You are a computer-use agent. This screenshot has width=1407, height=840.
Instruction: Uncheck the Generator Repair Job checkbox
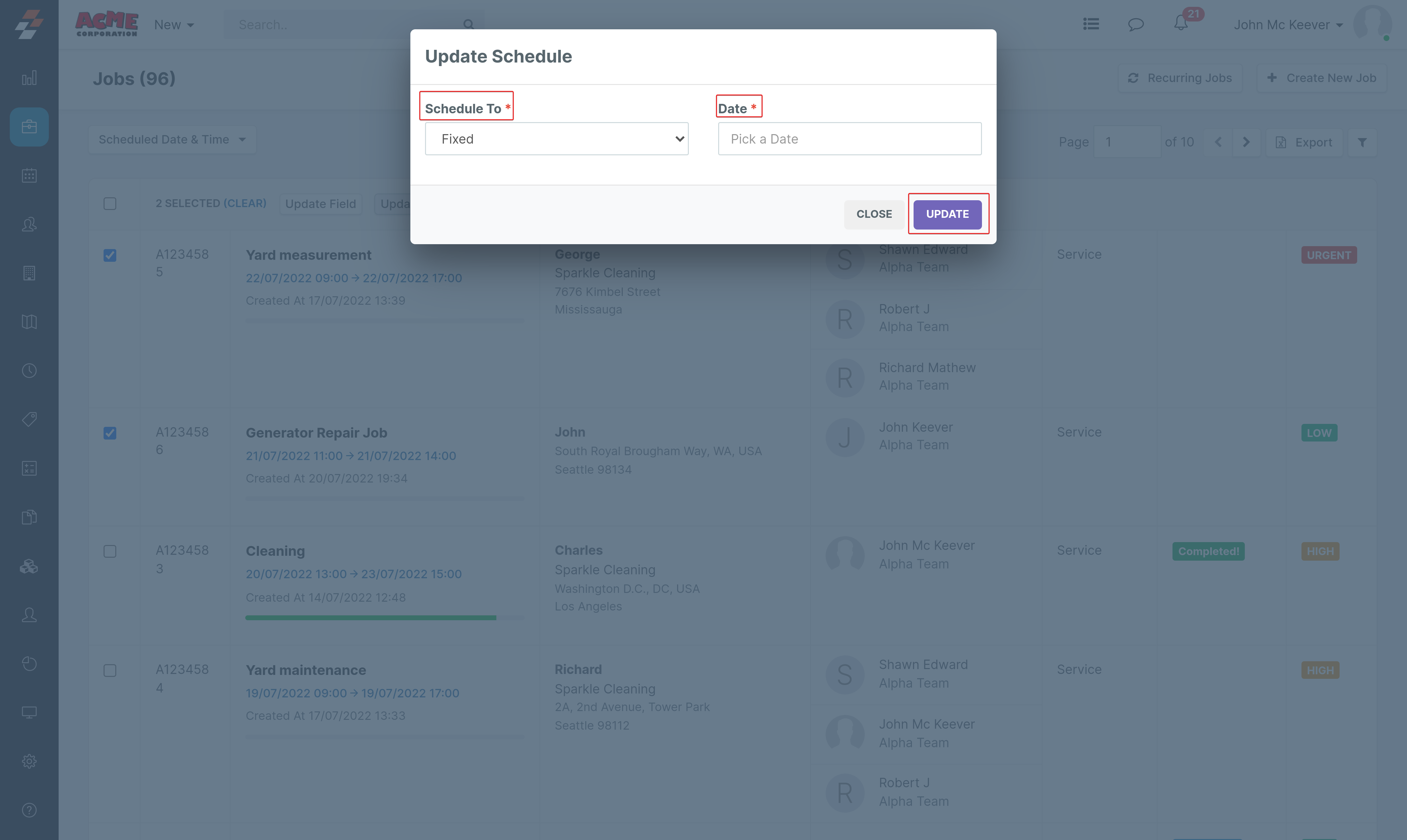tap(110, 433)
